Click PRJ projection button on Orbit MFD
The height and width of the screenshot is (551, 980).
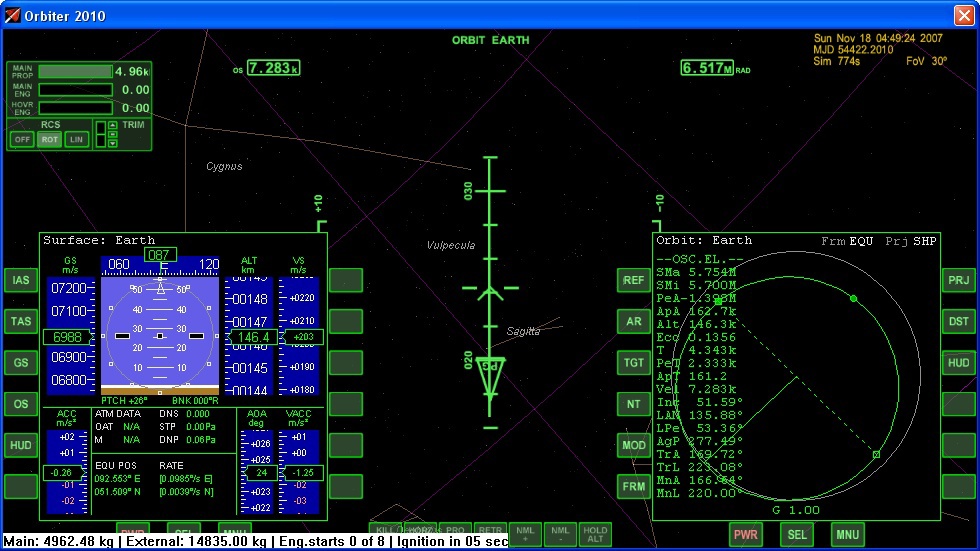[x=958, y=280]
